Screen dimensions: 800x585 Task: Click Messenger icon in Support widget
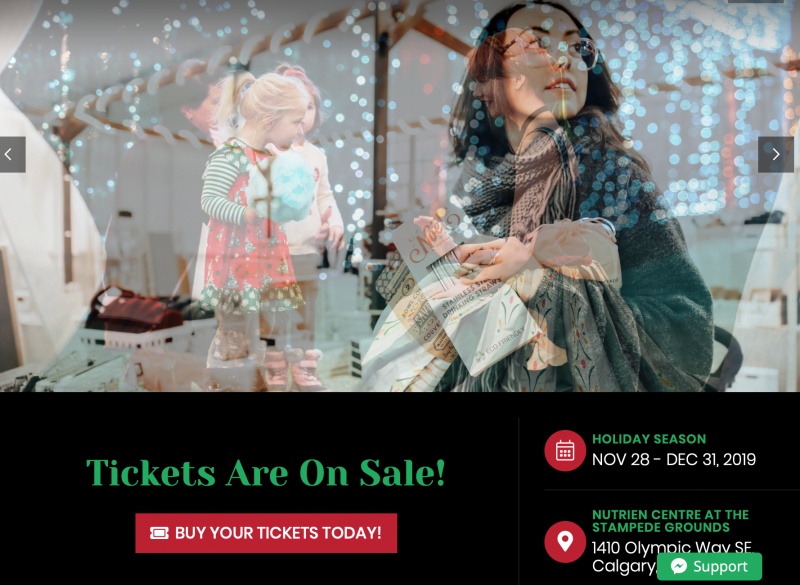coord(679,567)
